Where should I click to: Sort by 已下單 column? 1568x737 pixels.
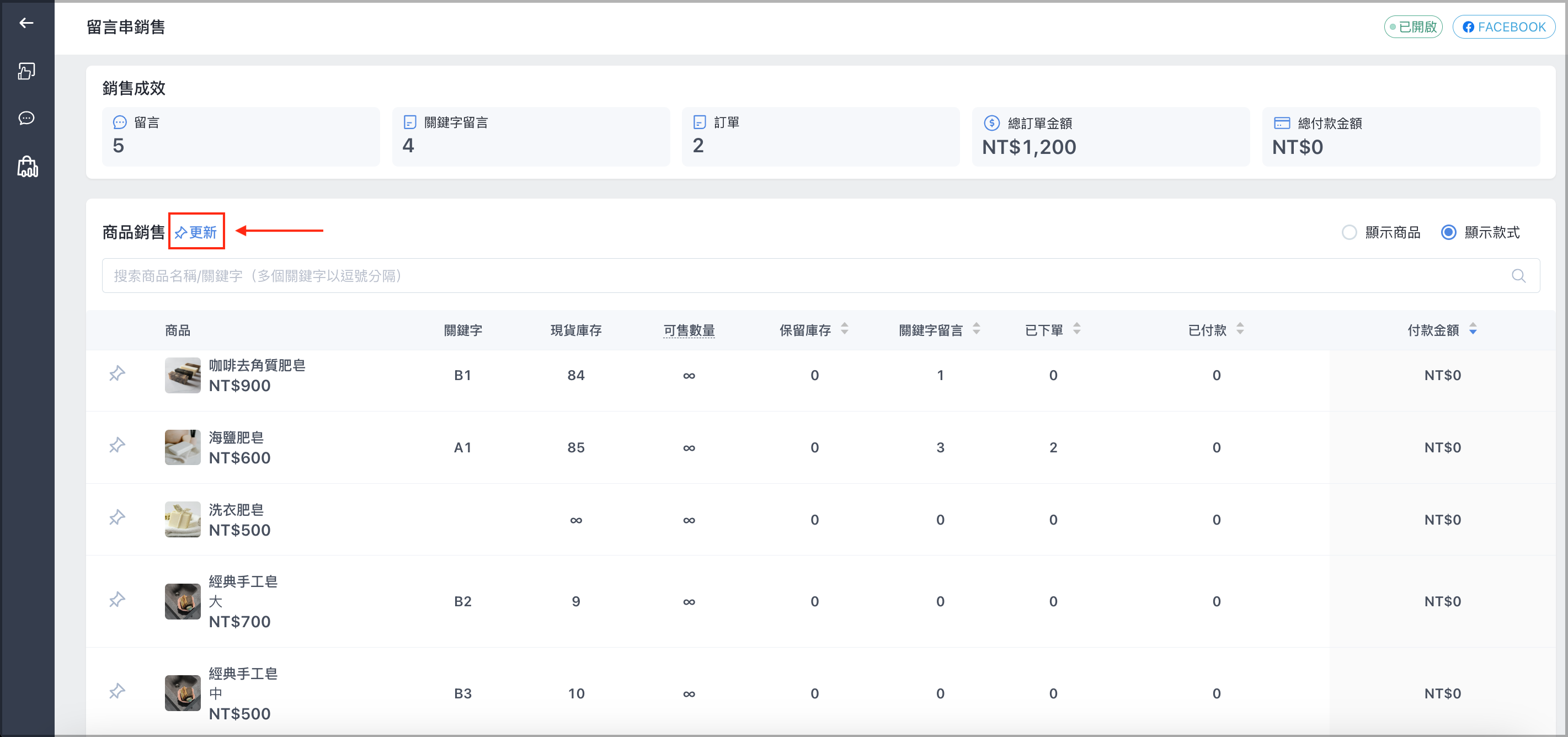click(x=1077, y=329)
